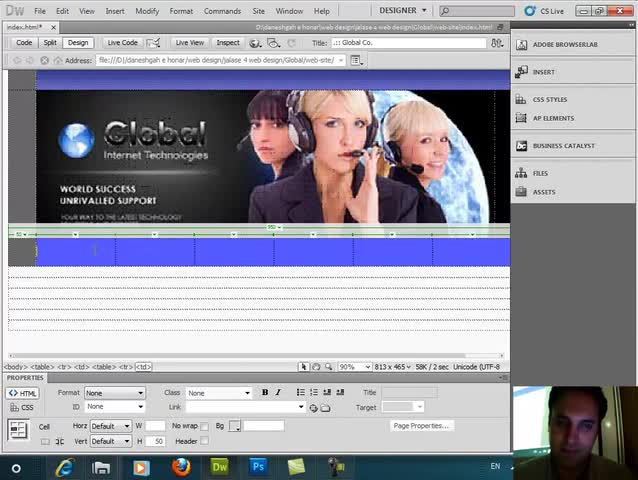Viewport: 638px width, 480px height.
Task: Apply Unordered List in Properties
Action: tap(301, 392)
